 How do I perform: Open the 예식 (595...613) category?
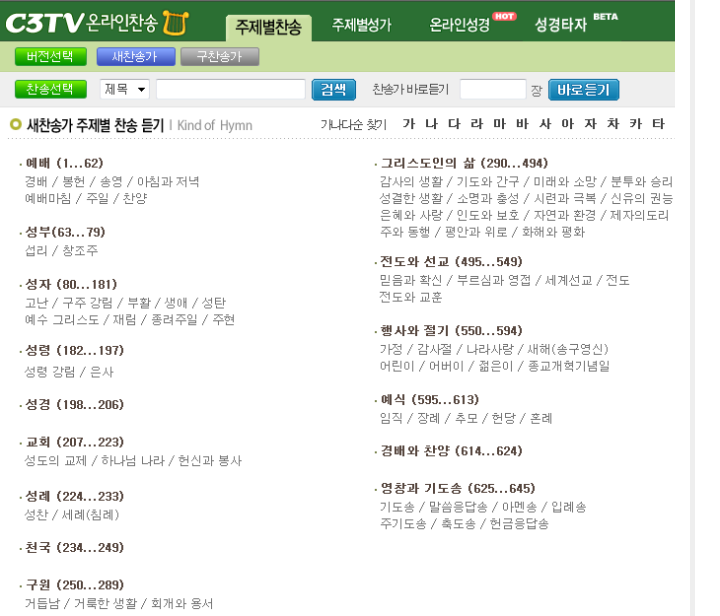tap(430, 400)
